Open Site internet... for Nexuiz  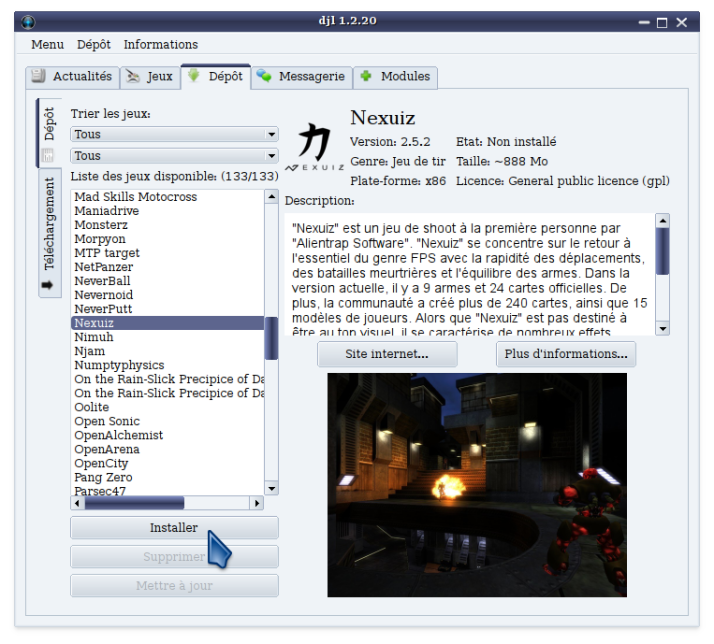point(387,354)
